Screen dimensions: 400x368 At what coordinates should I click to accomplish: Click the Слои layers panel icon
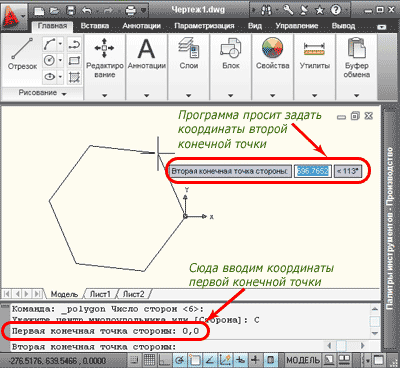coord(189,48)
